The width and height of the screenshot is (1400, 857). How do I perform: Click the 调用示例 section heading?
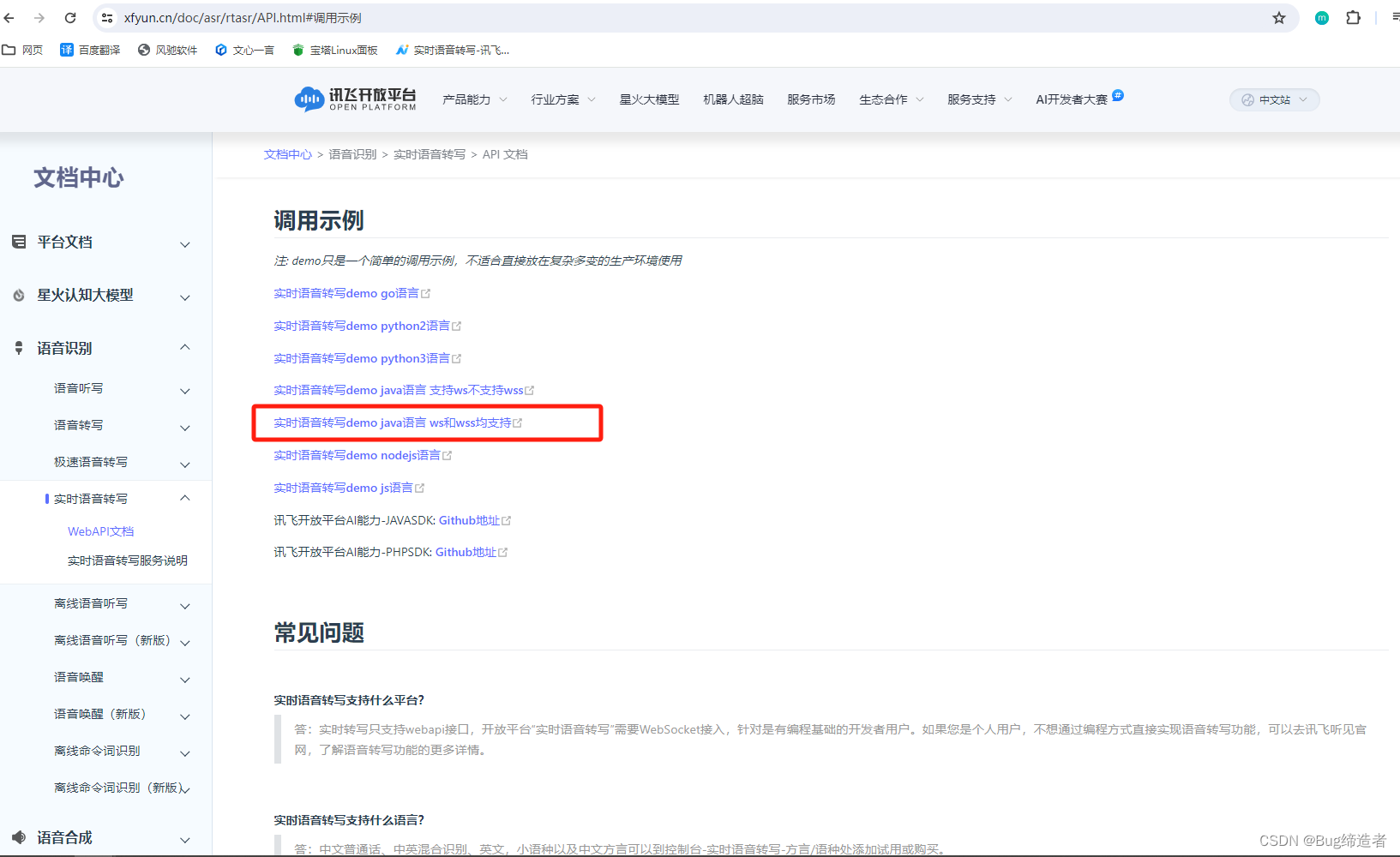coord(319,221)
